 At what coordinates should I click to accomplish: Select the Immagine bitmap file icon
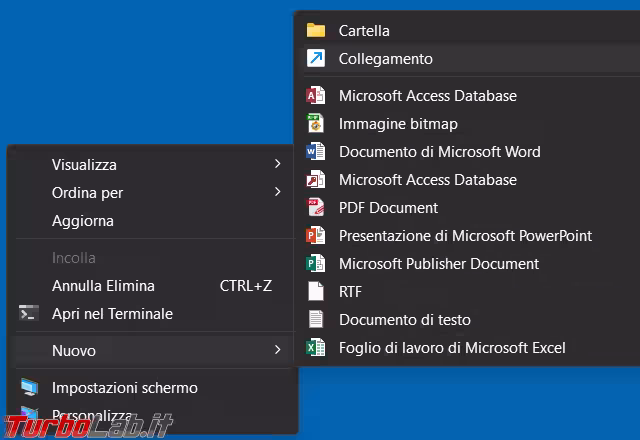[x=316, y=124]
